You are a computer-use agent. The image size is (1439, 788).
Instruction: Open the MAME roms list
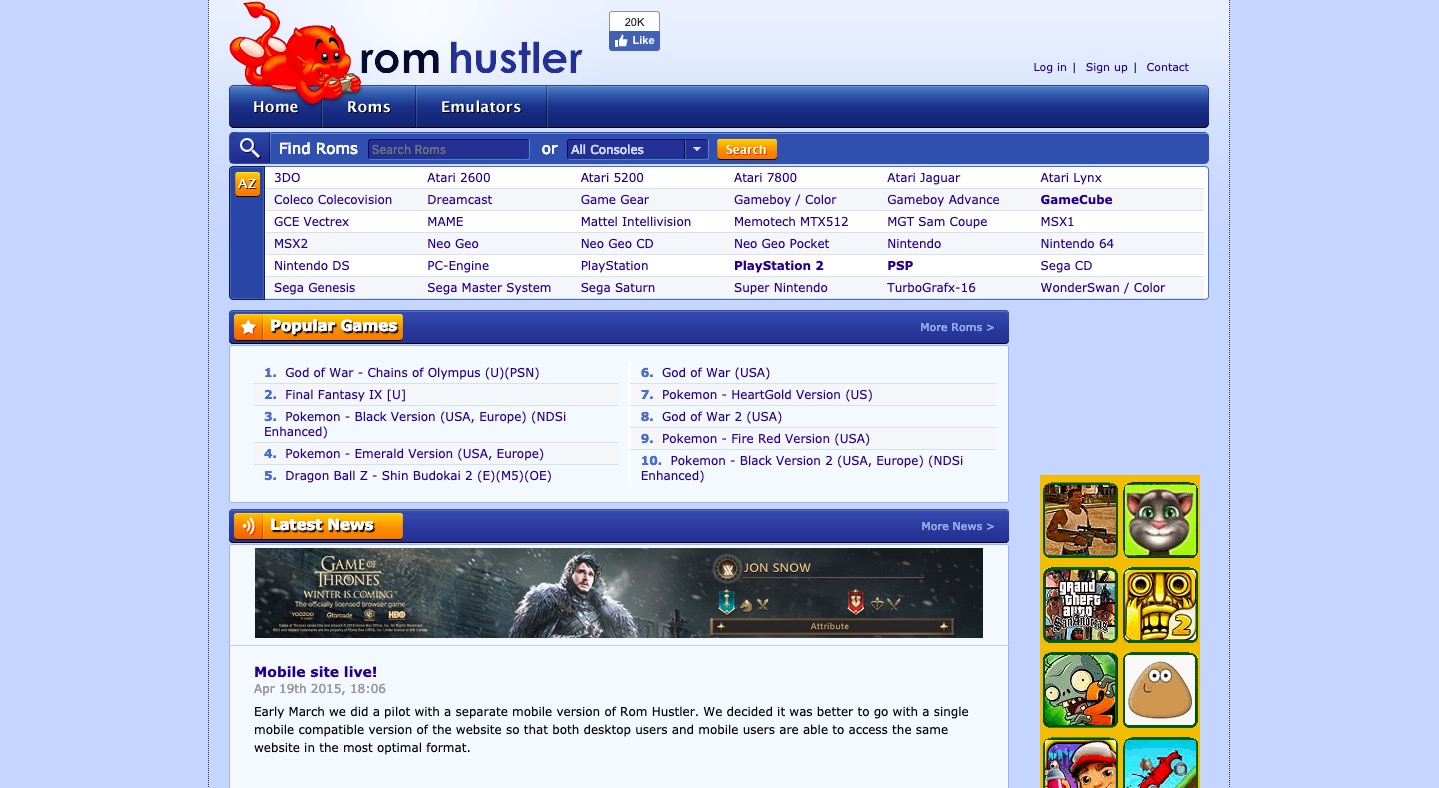445,222
